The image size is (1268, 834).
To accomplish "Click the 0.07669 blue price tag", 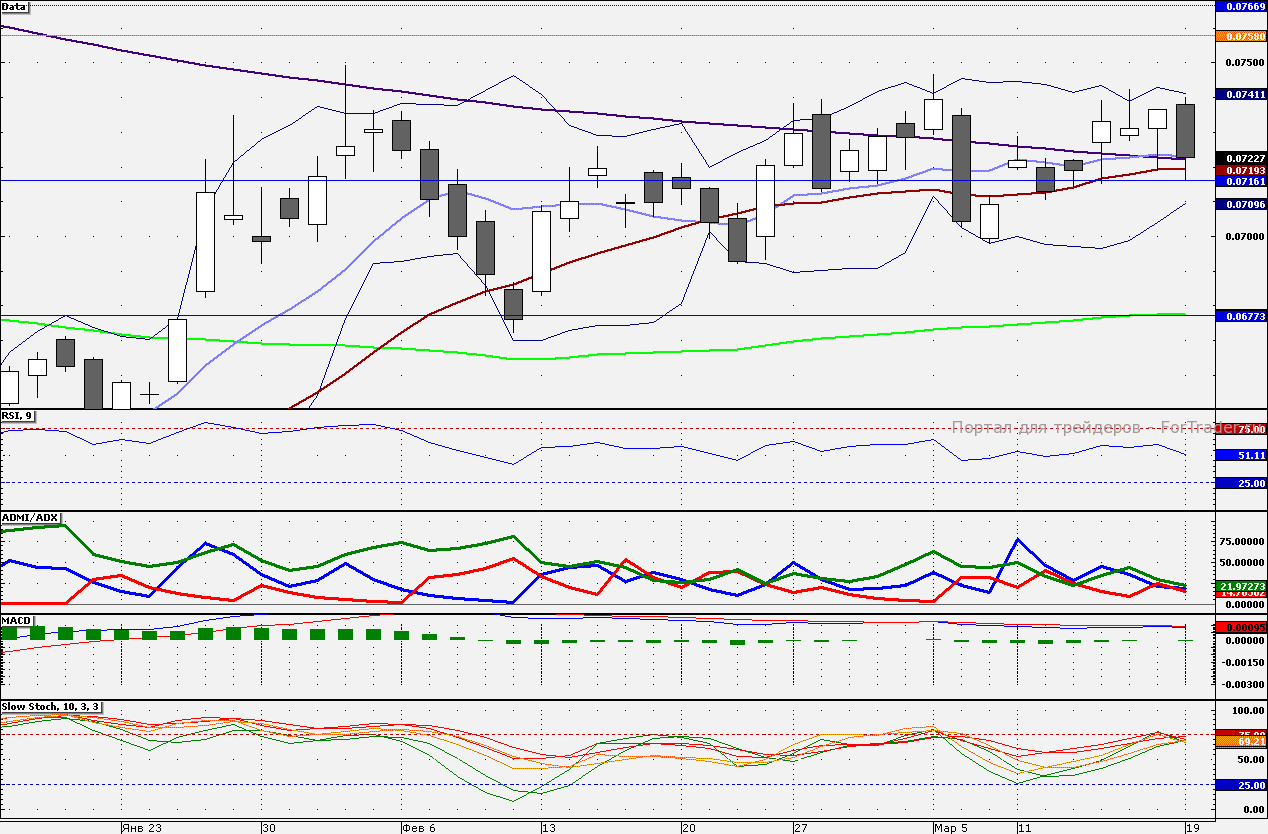I will click(1240, 6).
